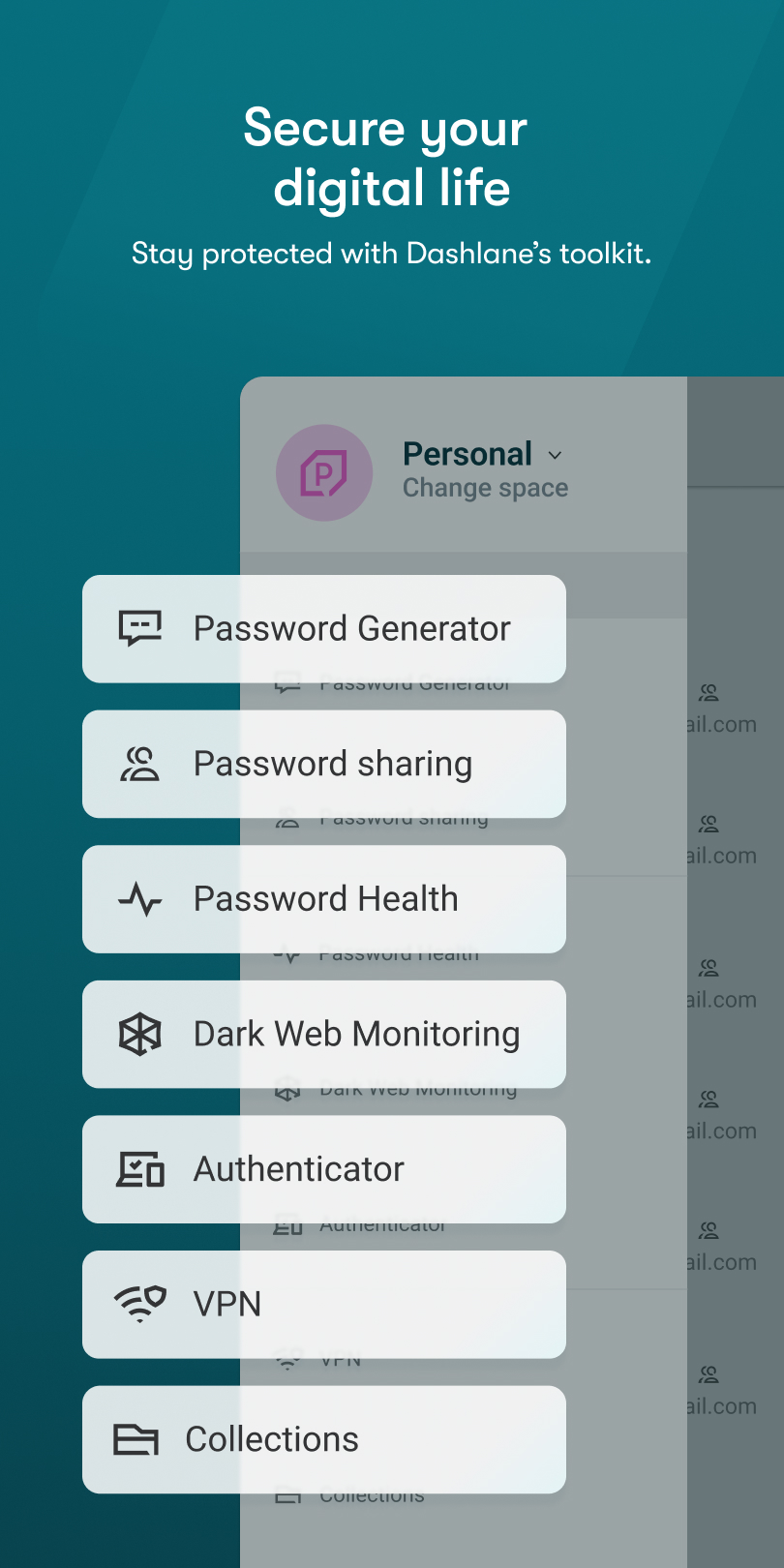The width and height of the screenshot is (784, 1568).
Task: Go to Dark Web Monitoring
Action: click(324, 1035)
